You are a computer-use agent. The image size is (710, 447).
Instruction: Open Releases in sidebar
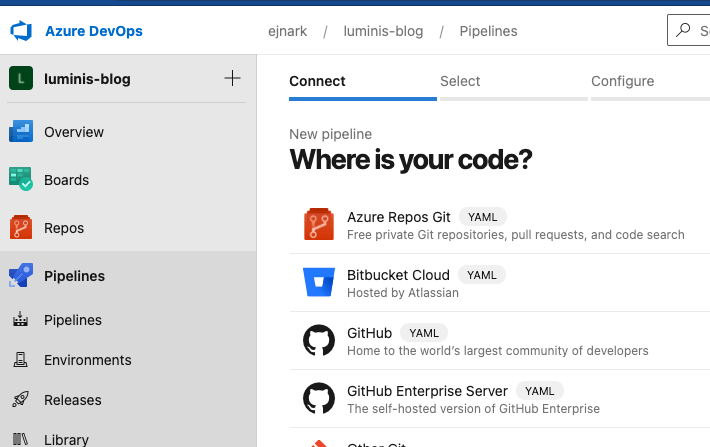73,400
